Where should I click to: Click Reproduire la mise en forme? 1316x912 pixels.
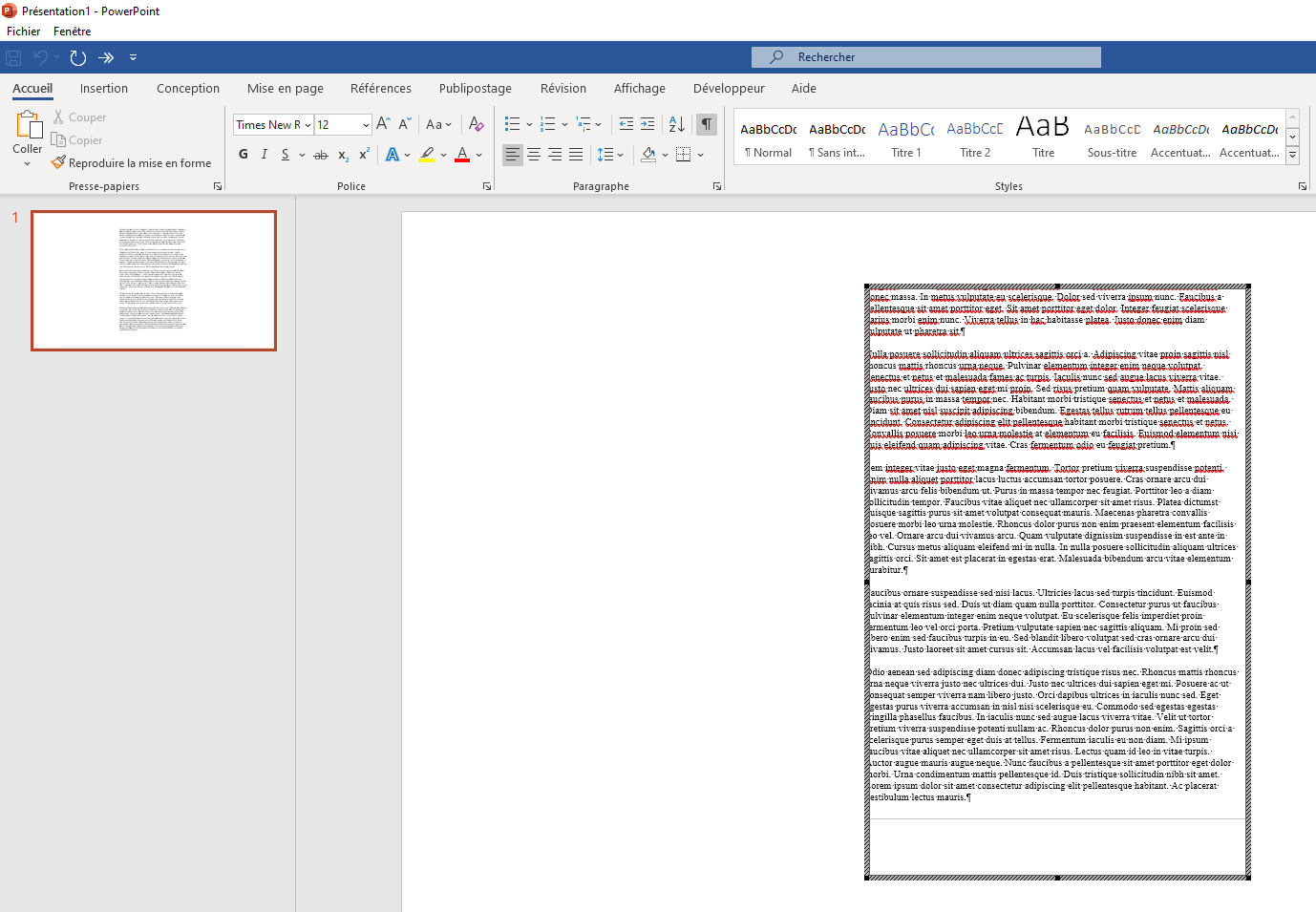point(131,163)
